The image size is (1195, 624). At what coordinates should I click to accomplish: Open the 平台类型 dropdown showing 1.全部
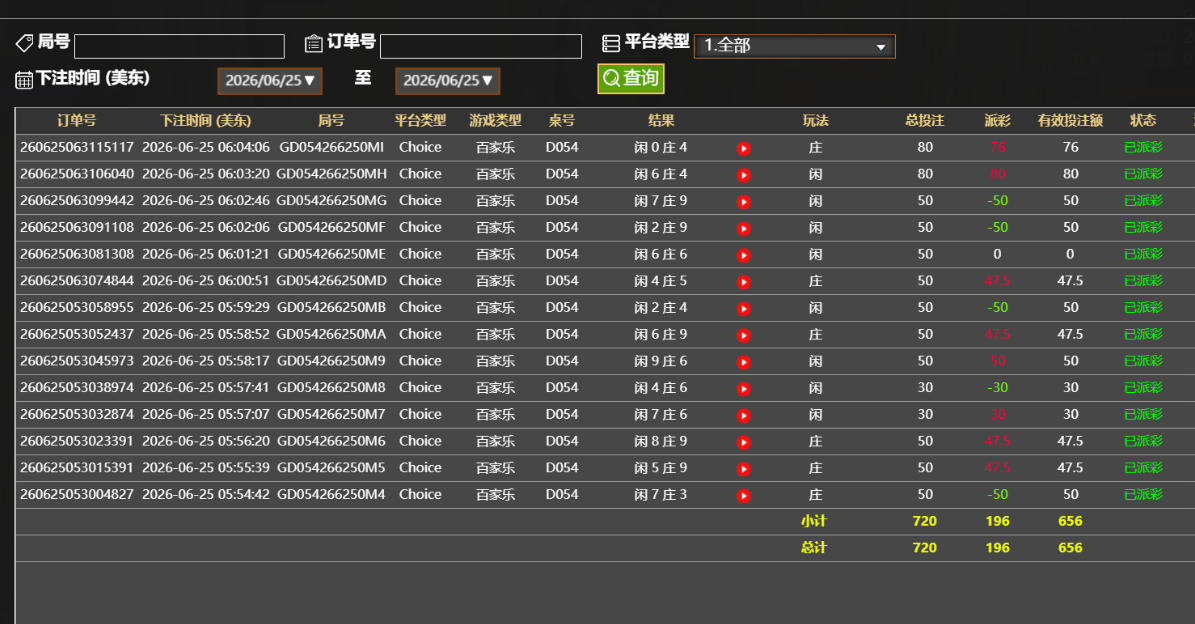794,46
